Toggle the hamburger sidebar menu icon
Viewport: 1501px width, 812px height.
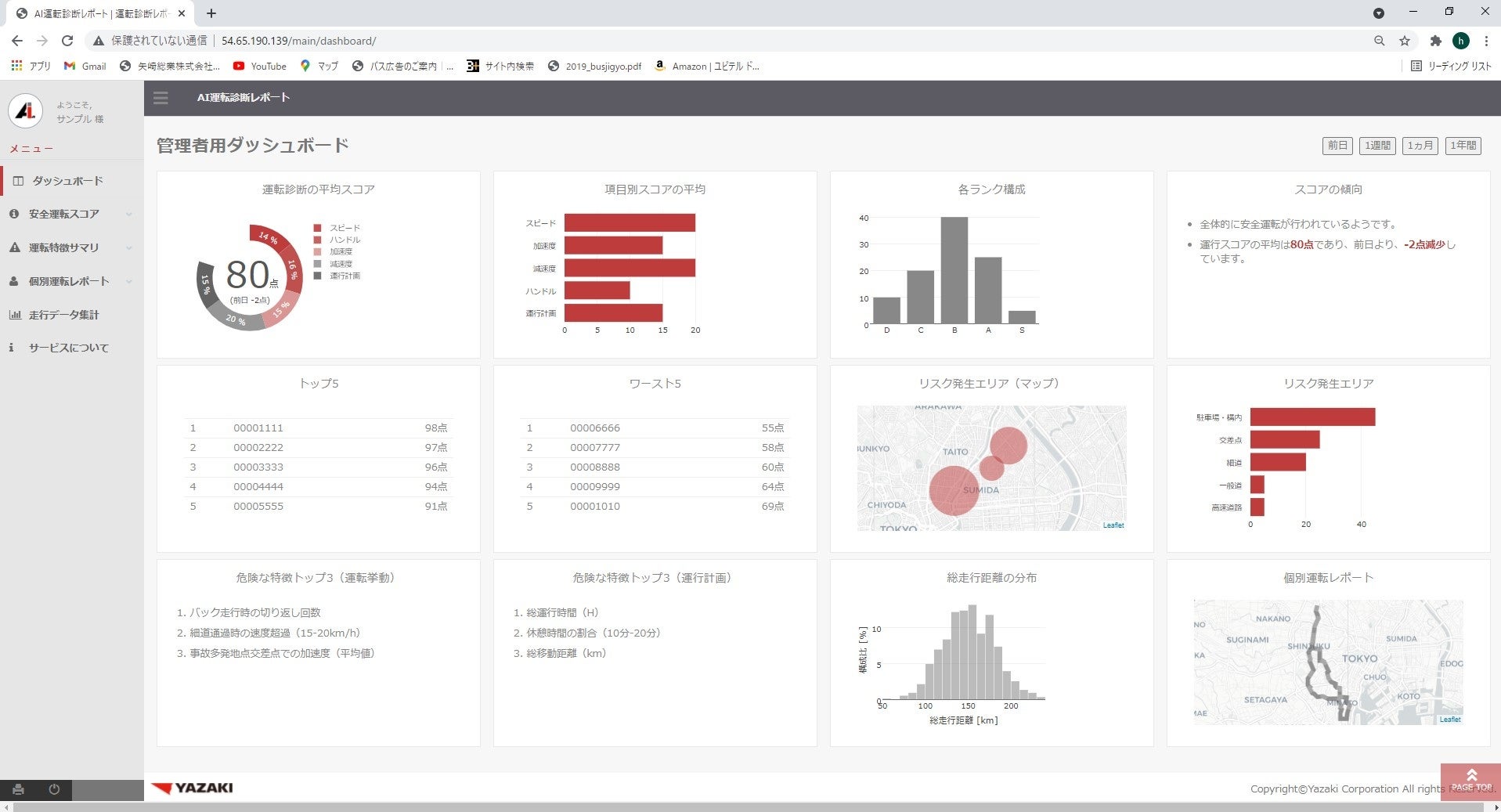point(161,98)
